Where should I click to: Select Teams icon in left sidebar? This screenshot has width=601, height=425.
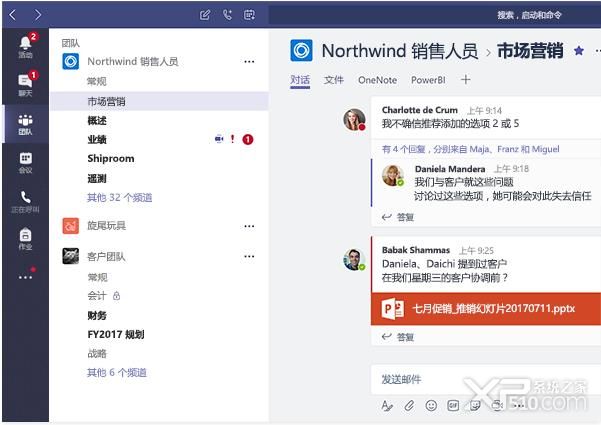pyautogui.click(x=25, y=124)
